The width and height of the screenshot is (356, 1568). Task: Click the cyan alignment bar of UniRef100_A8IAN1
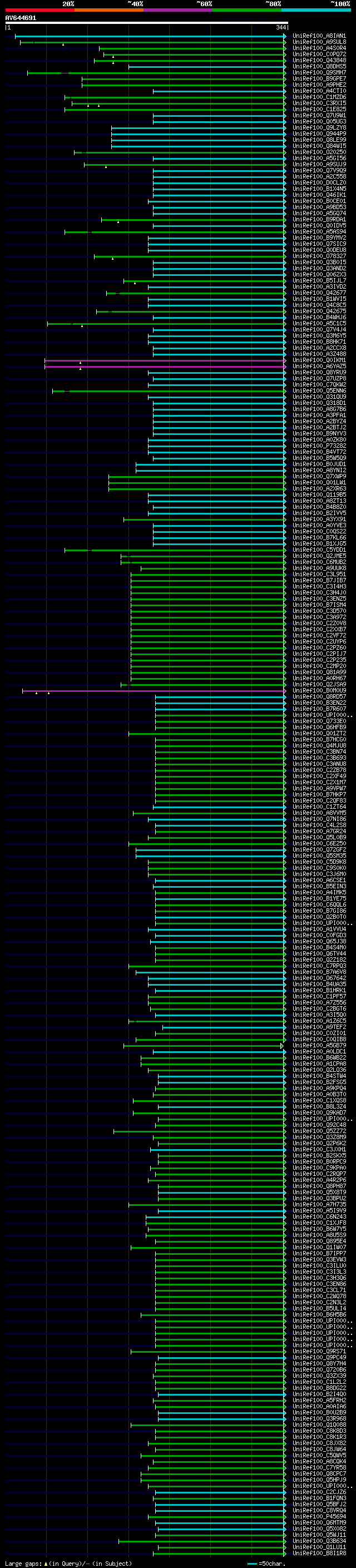pos(150,36)
